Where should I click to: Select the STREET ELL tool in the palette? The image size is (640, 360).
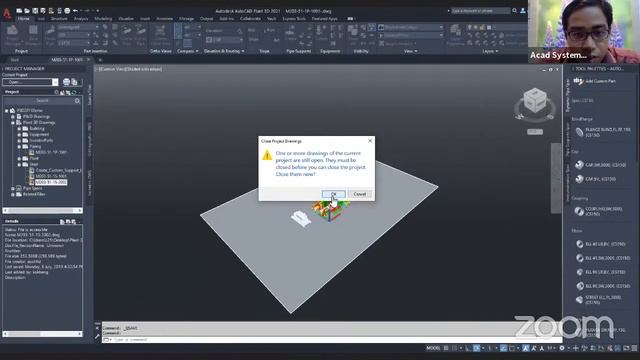[x=599, y=300]
